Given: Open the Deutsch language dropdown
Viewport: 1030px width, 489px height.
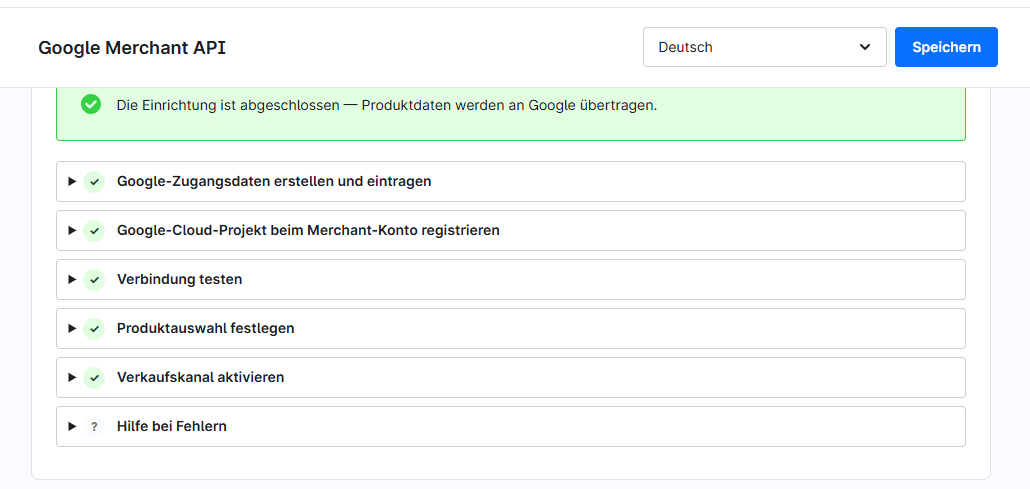Looking at the screenshot, I should (765, 47).
